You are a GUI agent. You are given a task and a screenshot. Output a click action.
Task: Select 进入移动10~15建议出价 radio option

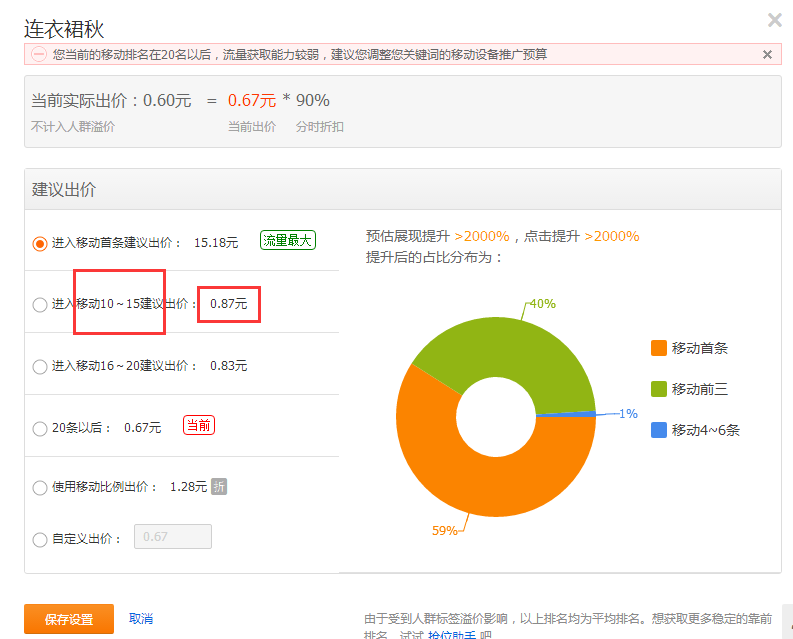[40, 305]
